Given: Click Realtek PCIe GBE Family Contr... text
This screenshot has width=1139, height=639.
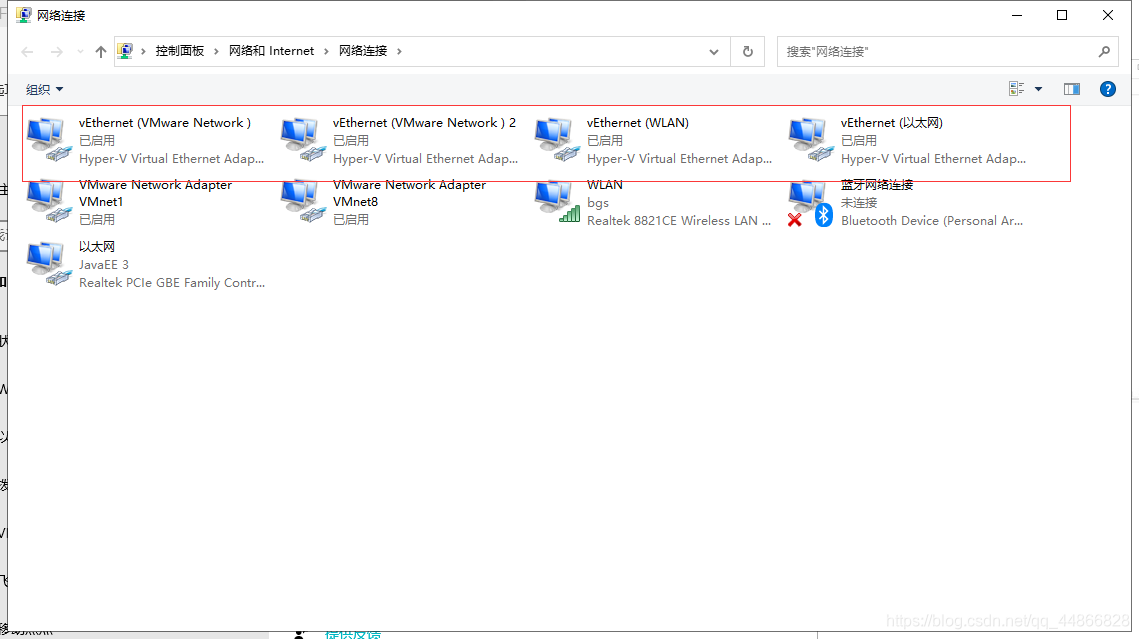Looking at the screenshot, I should tap(172, 282).
